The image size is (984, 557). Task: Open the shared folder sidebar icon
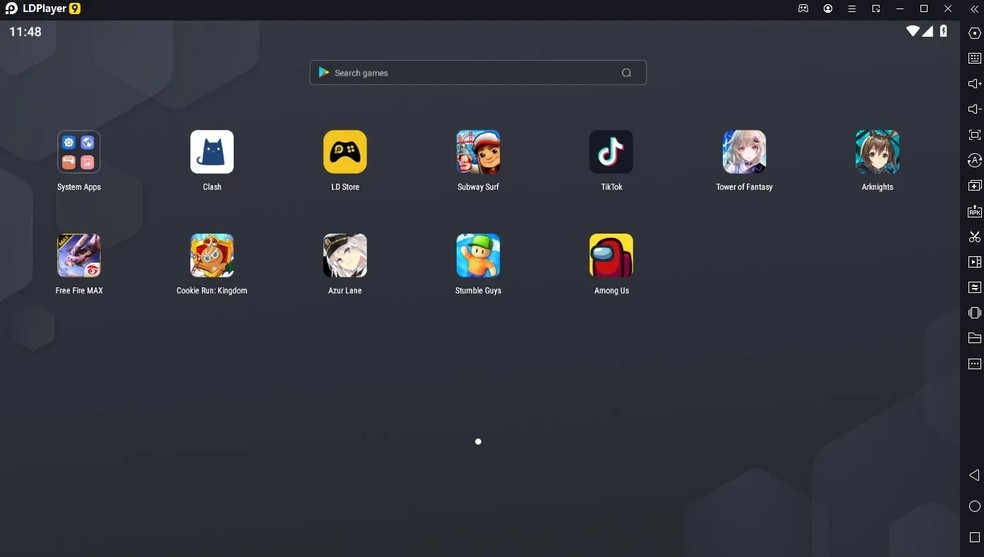click(x=974, y=338)
